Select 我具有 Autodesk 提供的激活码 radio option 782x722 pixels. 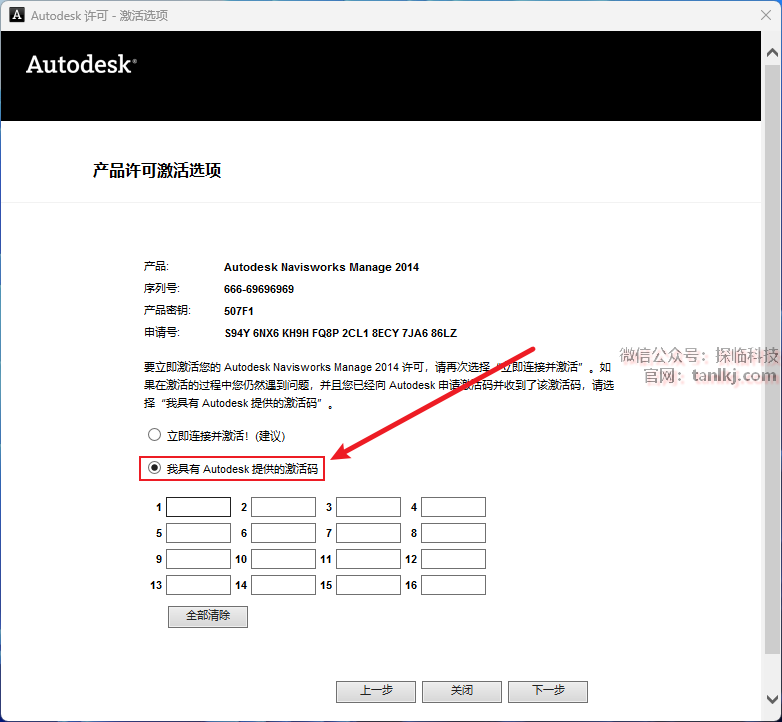click(154, 468)
